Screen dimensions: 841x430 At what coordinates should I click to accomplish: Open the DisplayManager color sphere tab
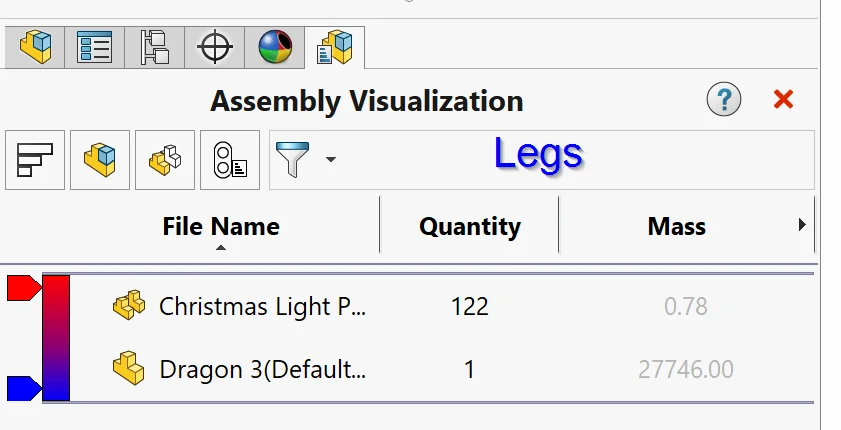point(275,47)
